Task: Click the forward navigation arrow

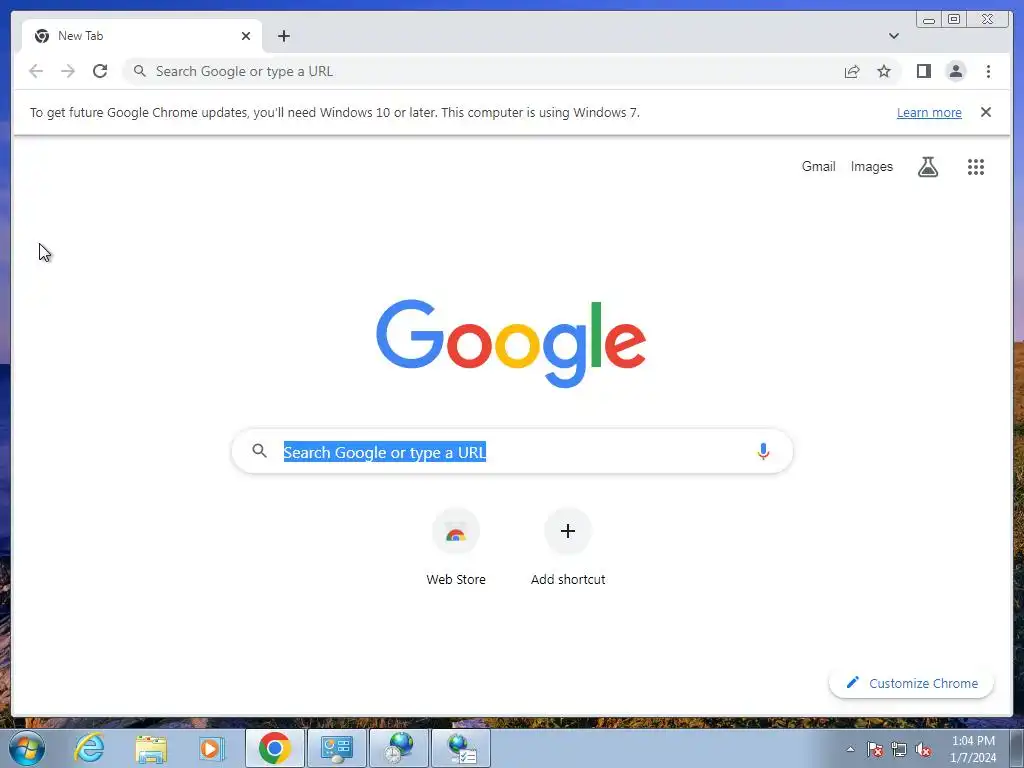Action: point(68,71)
